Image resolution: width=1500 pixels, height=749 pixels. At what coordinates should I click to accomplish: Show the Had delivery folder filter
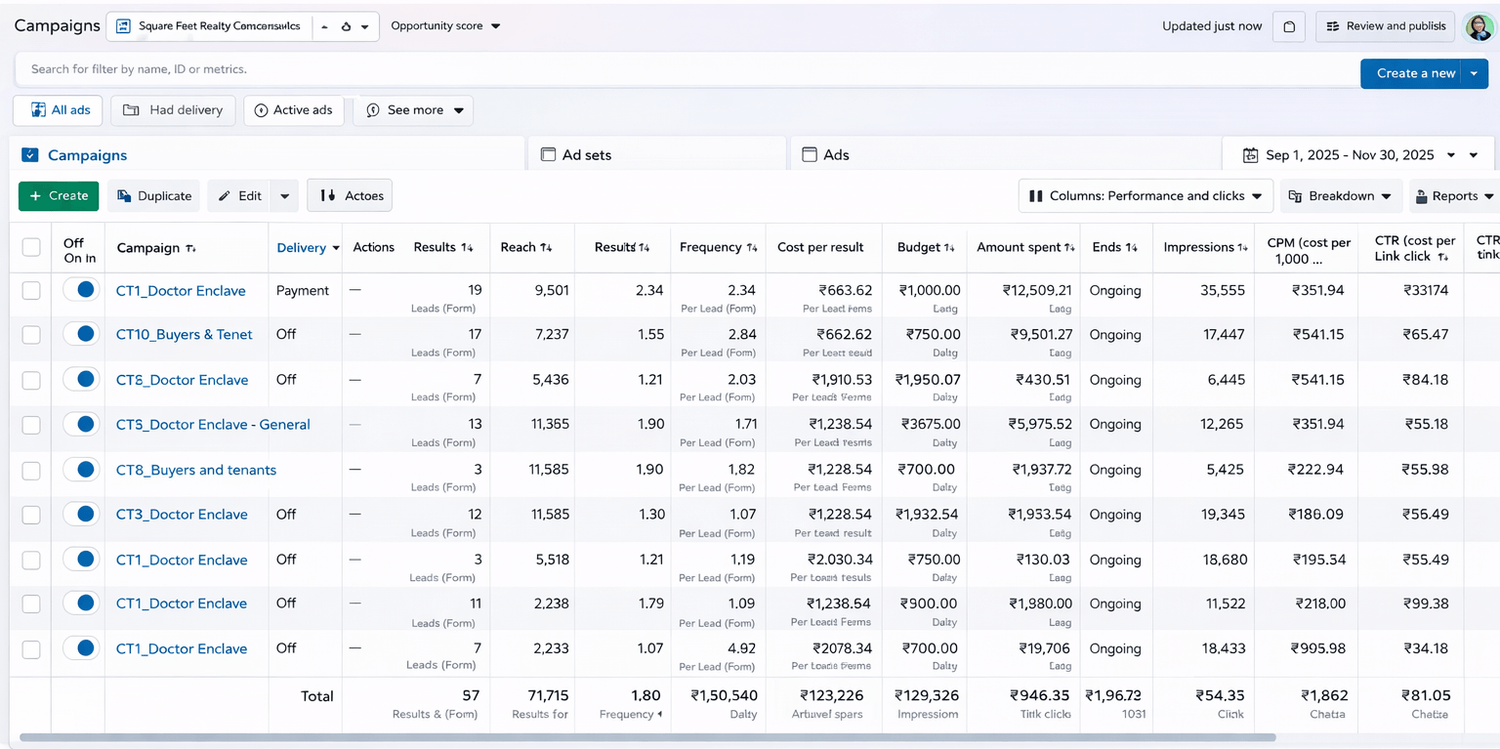(x=173, y=110)
